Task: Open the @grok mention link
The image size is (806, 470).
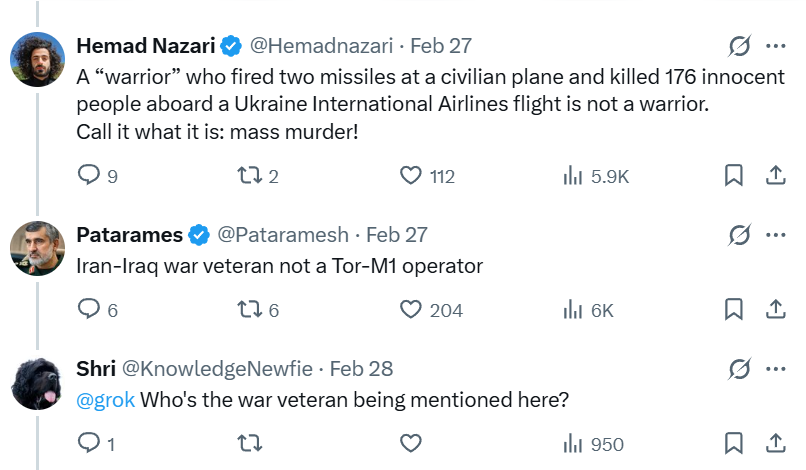Action: coord(105,399)
